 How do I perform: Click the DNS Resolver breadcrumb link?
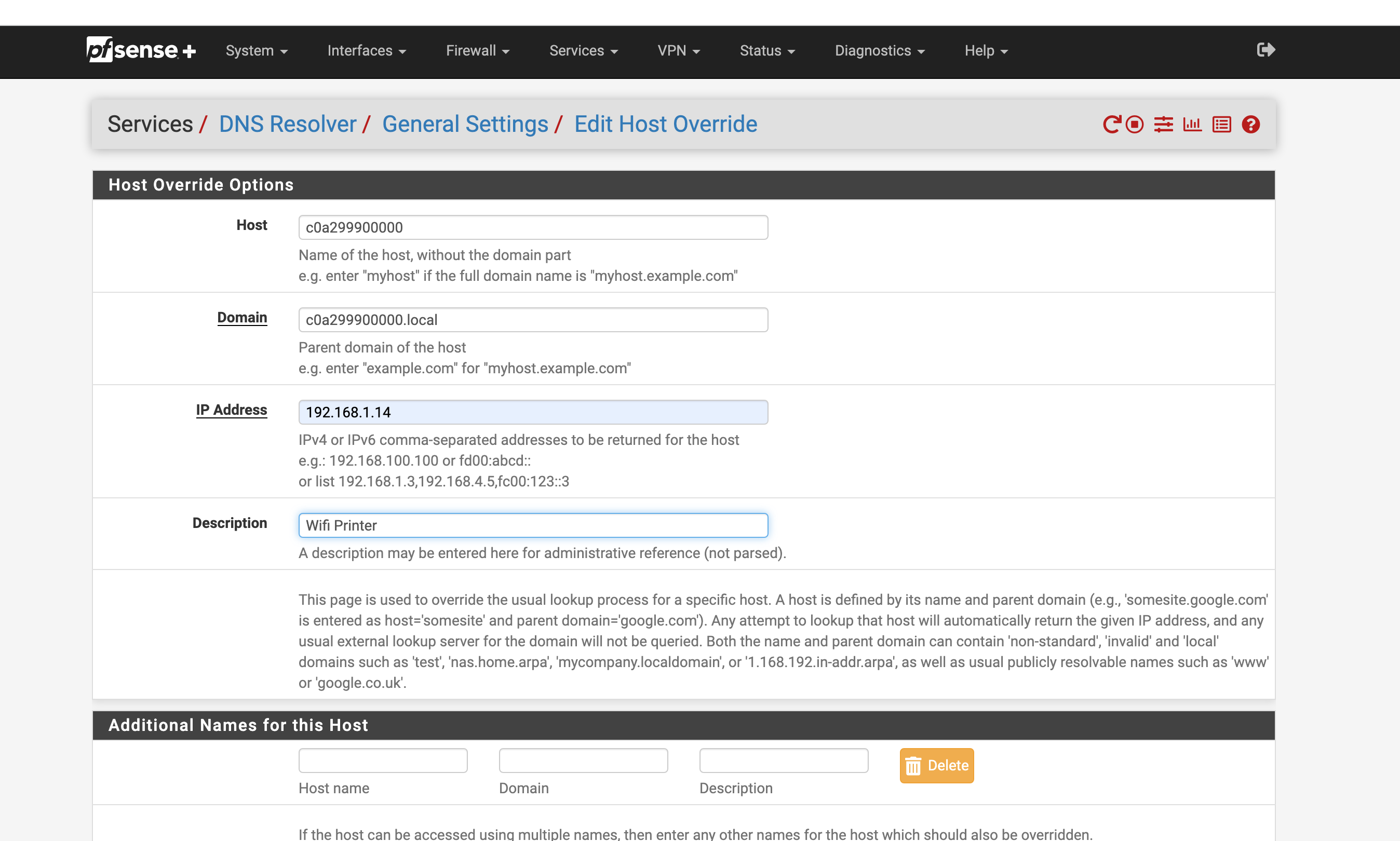point(287,124)
